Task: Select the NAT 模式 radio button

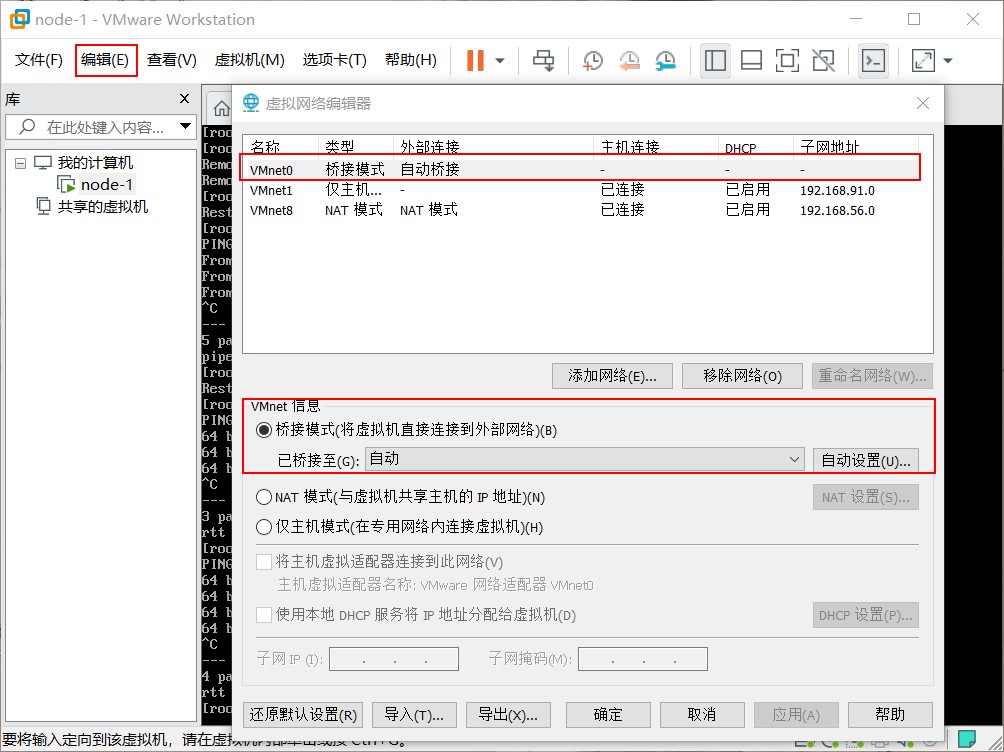Action: coord(264,497)
